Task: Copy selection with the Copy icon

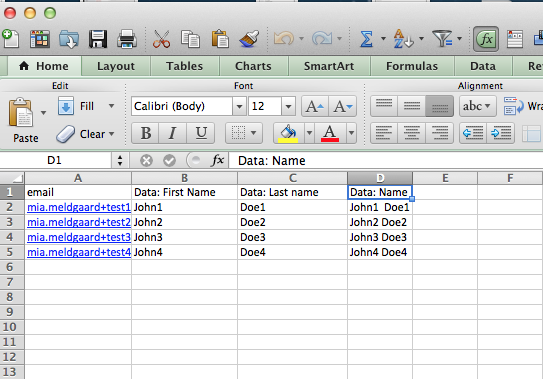Action: (x=190, y=38)
